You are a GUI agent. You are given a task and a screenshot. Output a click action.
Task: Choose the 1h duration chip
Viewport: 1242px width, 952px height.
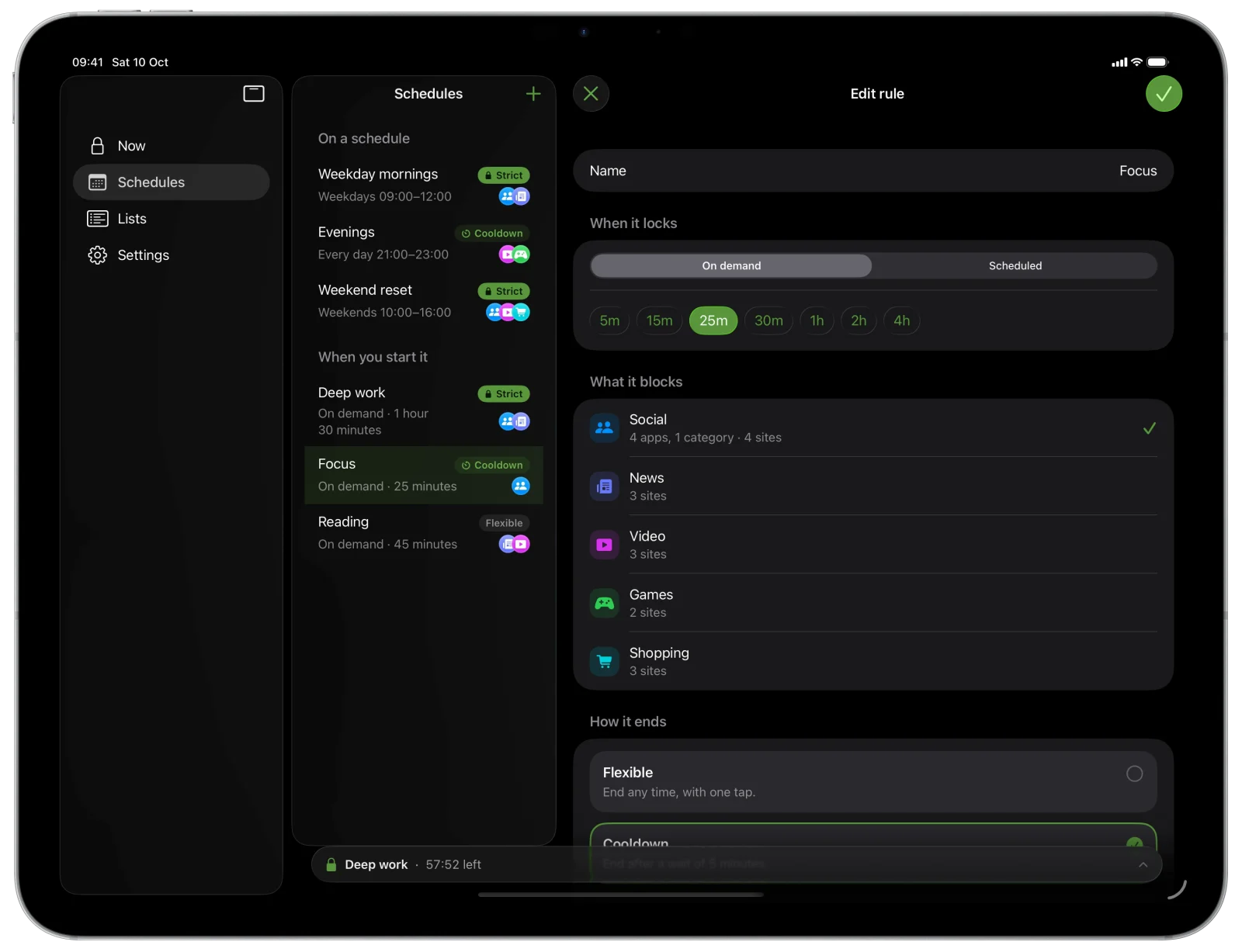pyautogui.click(x=817, y=320)
